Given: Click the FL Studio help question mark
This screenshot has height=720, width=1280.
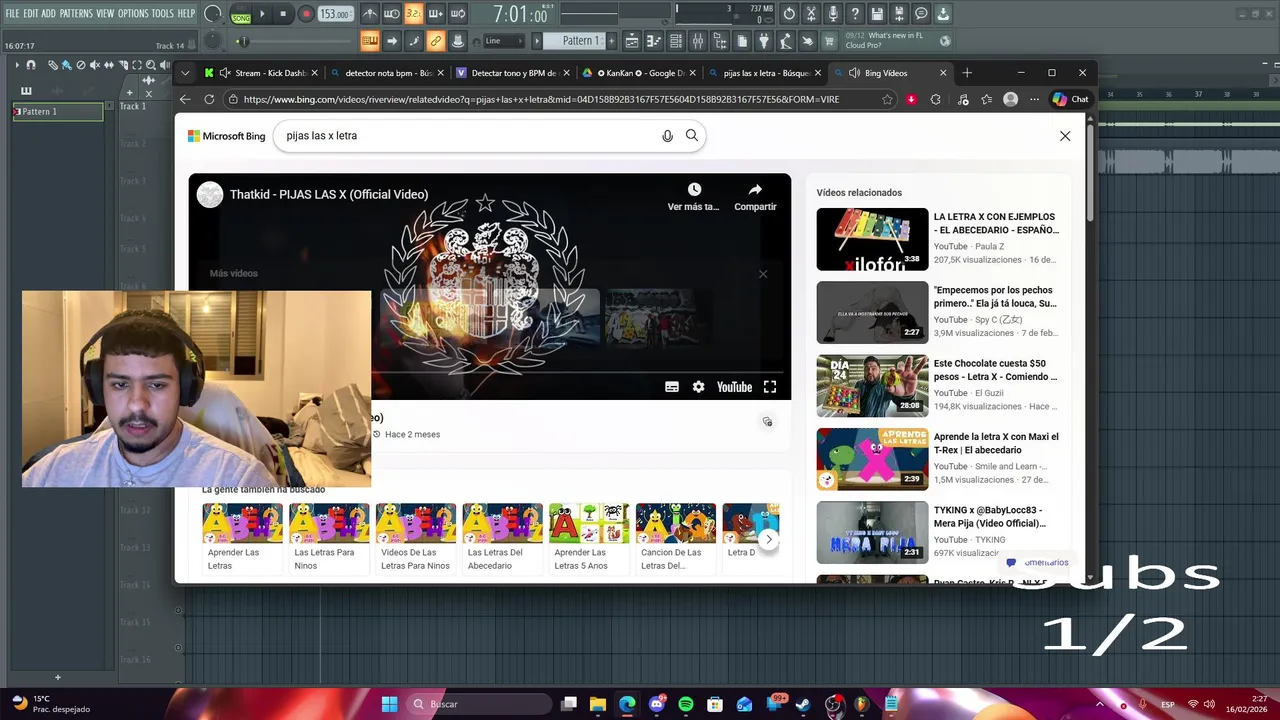Looking at the screenshot, I should pos(855,14).
